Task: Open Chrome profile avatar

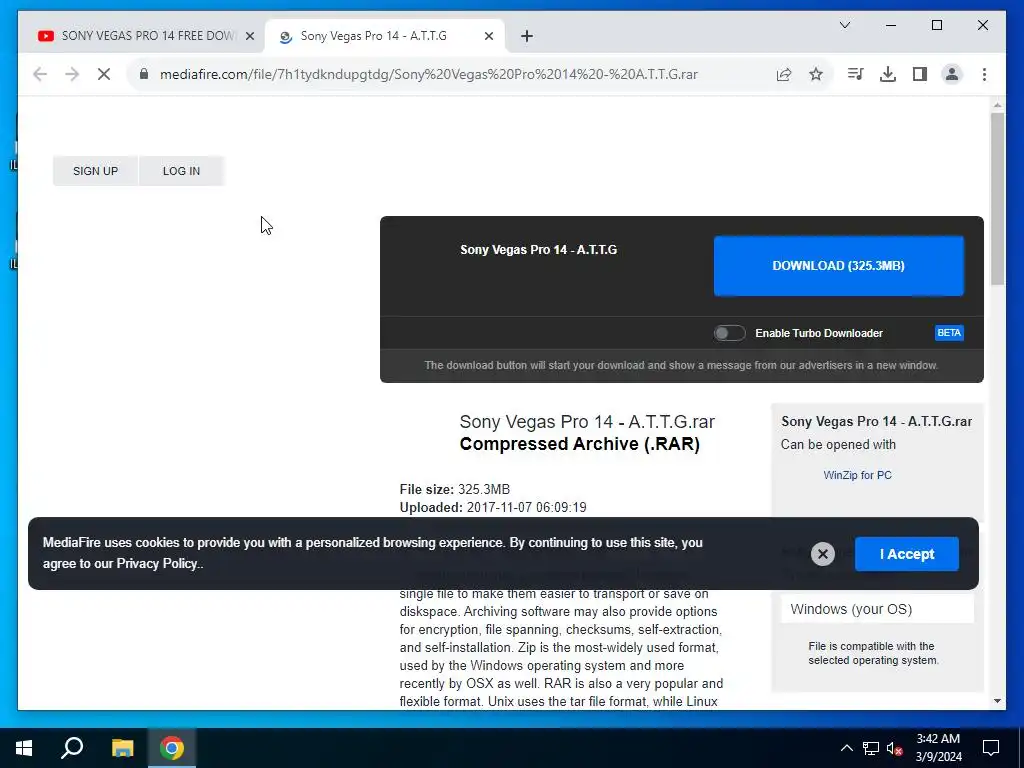Action: [x=952, y=74]
